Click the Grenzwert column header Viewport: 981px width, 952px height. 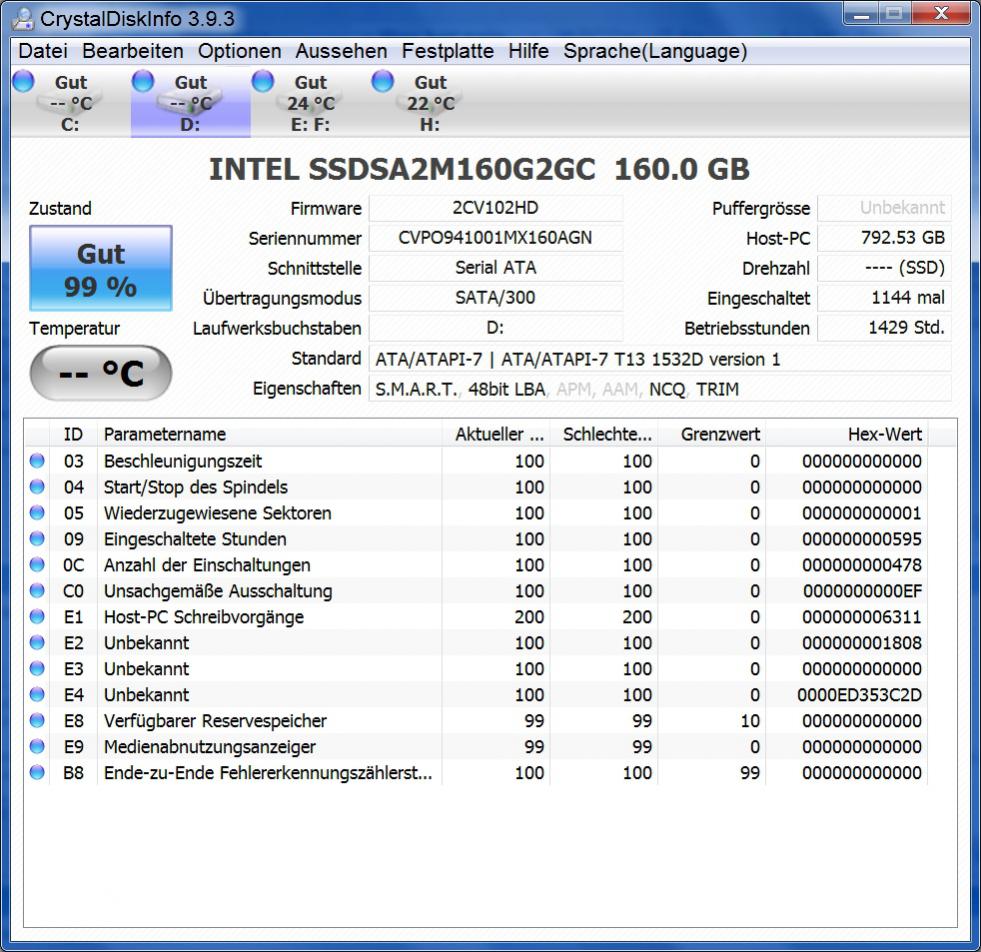click(712, 434)
